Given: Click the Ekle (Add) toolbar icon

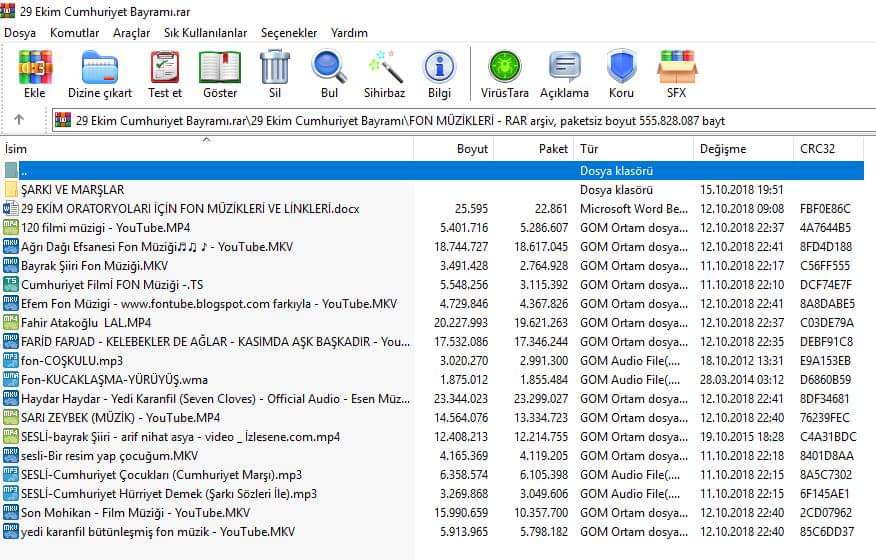Looking at the screenshot, I should [x=35, y=73].
